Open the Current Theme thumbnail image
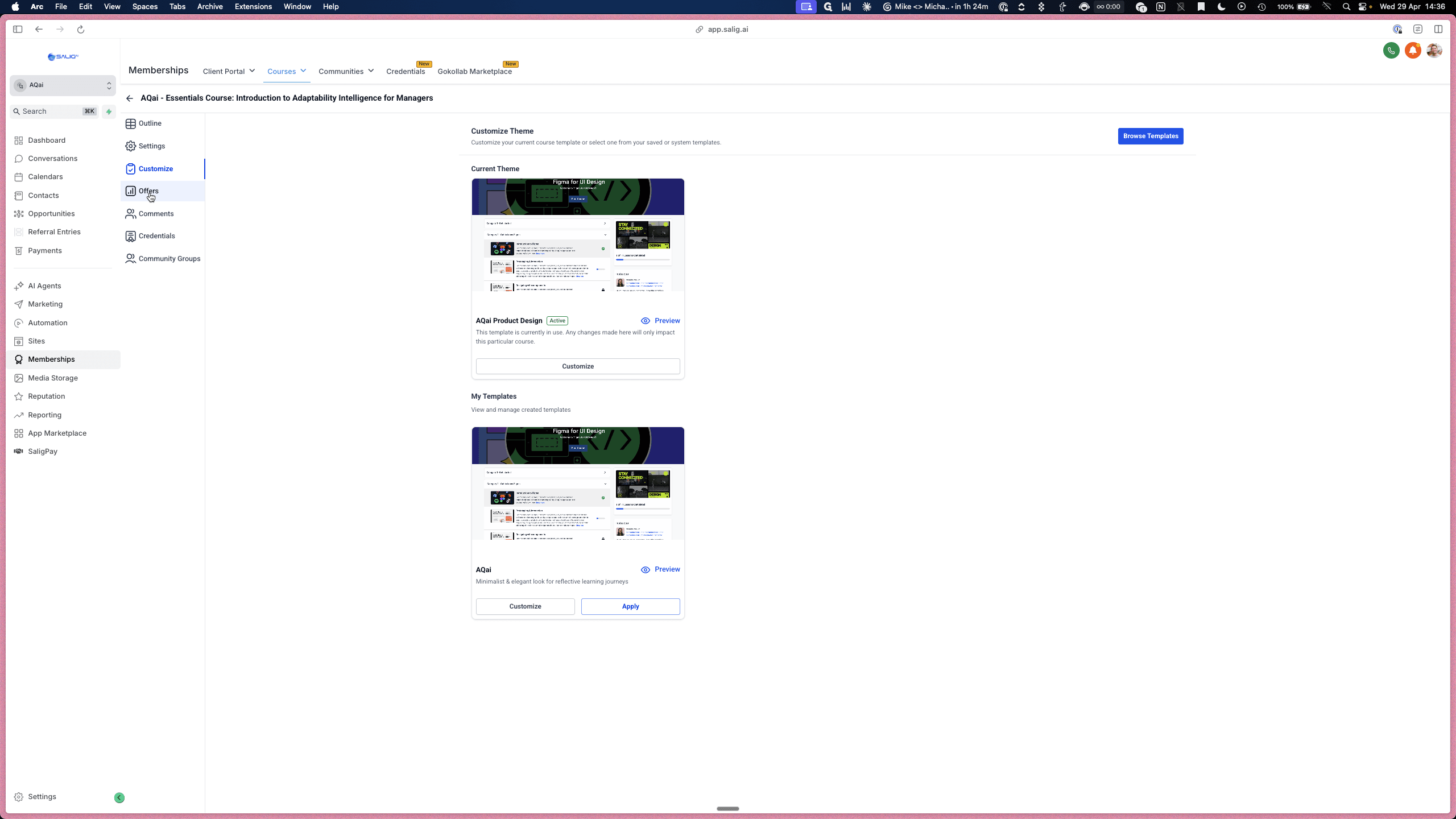Viewport: 1456px width, 819px height. [x=578, y=235]
